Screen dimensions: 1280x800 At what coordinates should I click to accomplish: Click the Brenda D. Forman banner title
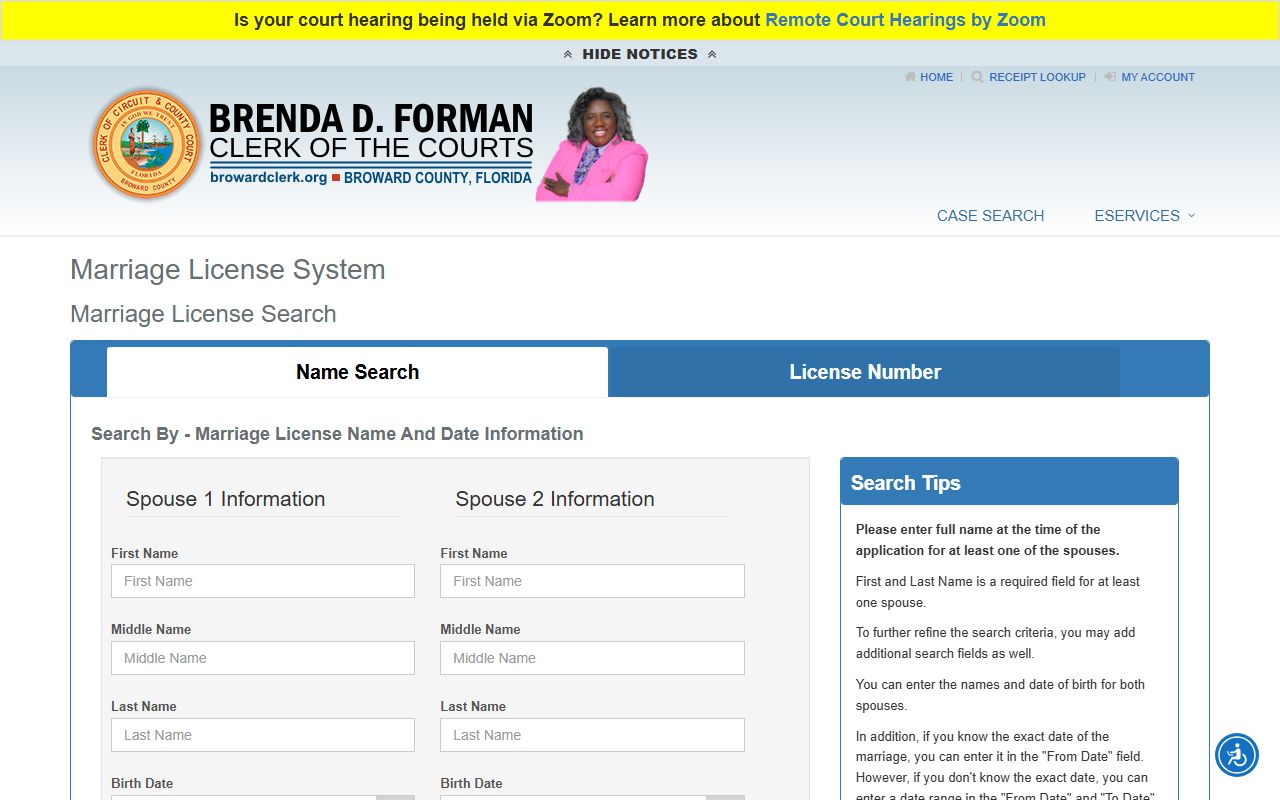click(x=371, y=119)
